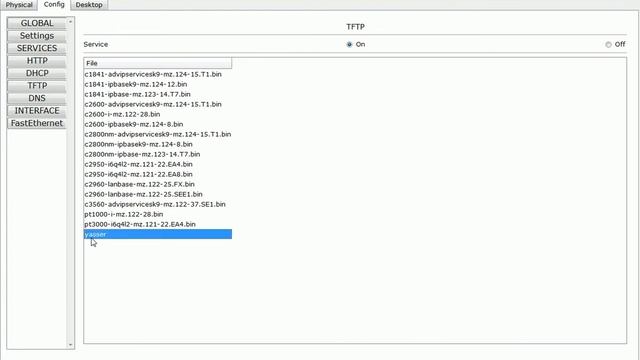The image size is (640, 360).
Task: Open the Desktop tab
Action: (x=89, y=5)
